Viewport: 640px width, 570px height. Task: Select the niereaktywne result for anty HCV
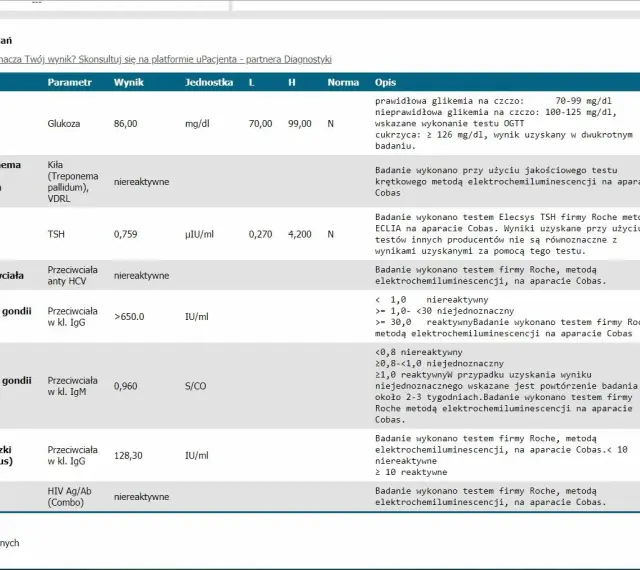tap(141, 276)
